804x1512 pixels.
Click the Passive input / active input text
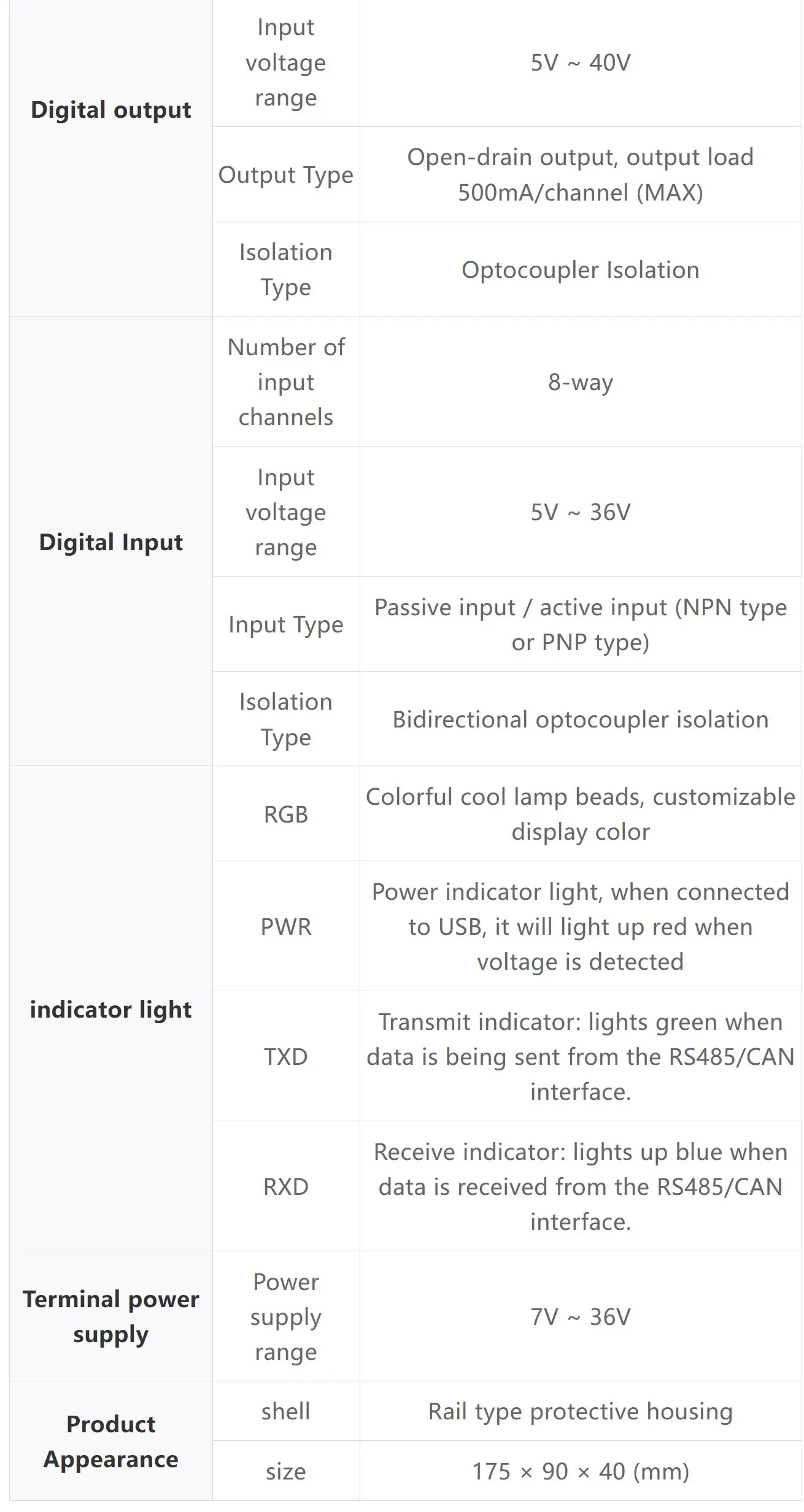pyautogui.click(x=581, y=624)
